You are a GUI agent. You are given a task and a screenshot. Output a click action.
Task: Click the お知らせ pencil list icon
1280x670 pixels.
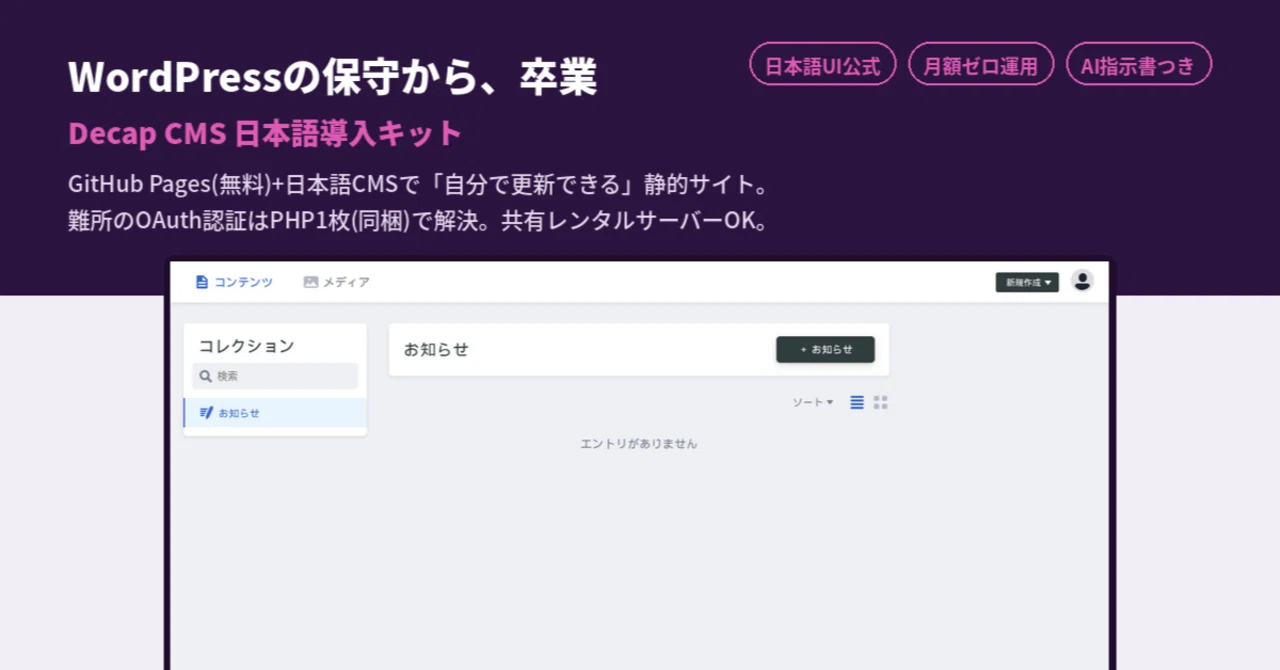tap(206, 413)
